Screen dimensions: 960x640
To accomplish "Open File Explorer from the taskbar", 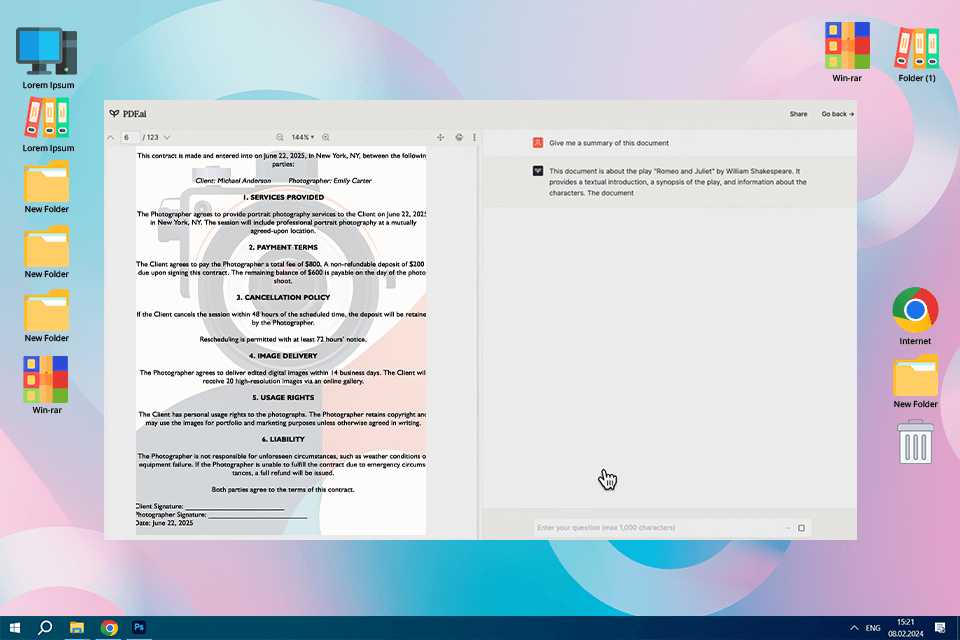I will (x=77, y=627).
